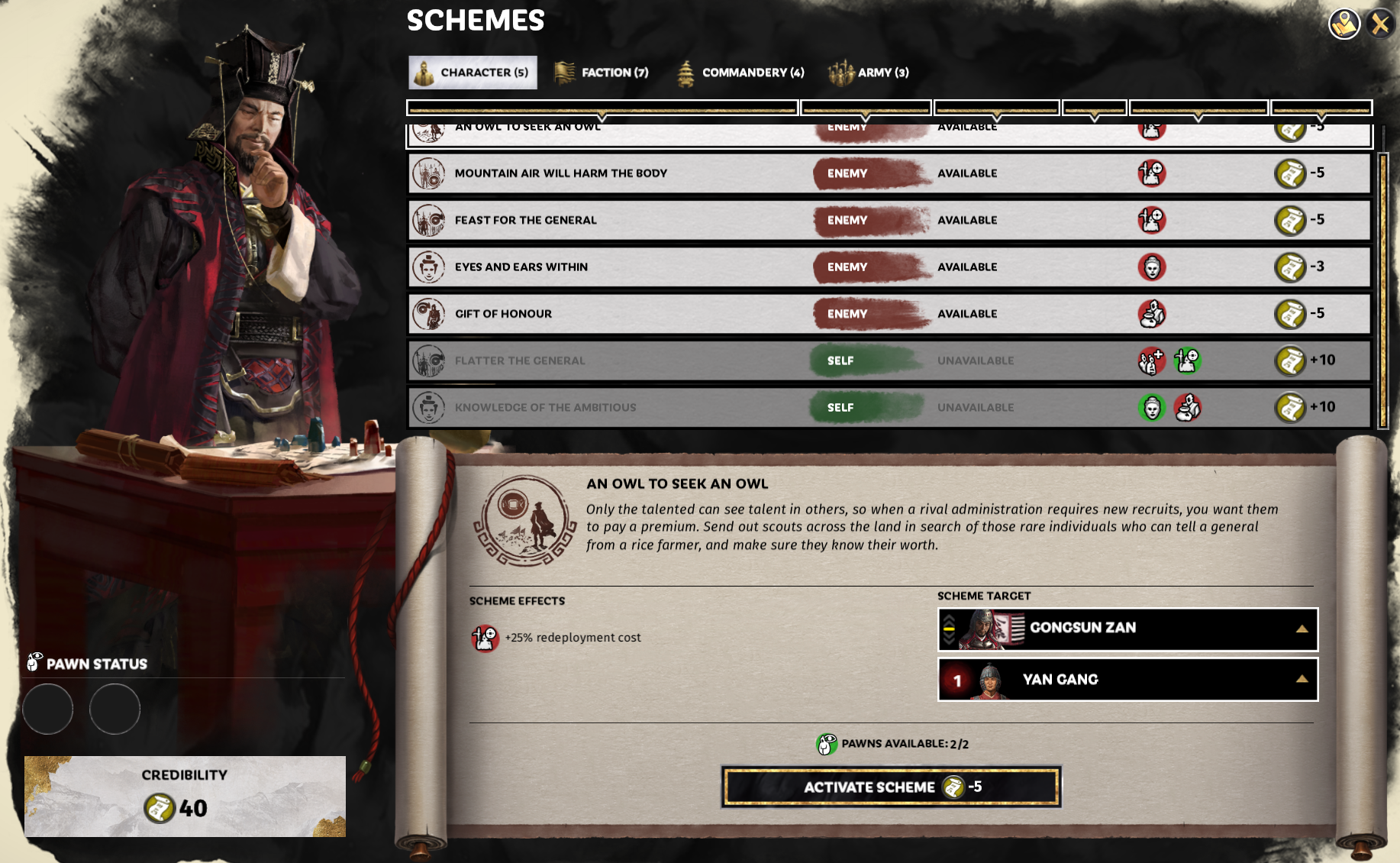1400x863 pixels.
Task: Click the Gift of Honour effect icon
Action: click(x=1151, y=314)
